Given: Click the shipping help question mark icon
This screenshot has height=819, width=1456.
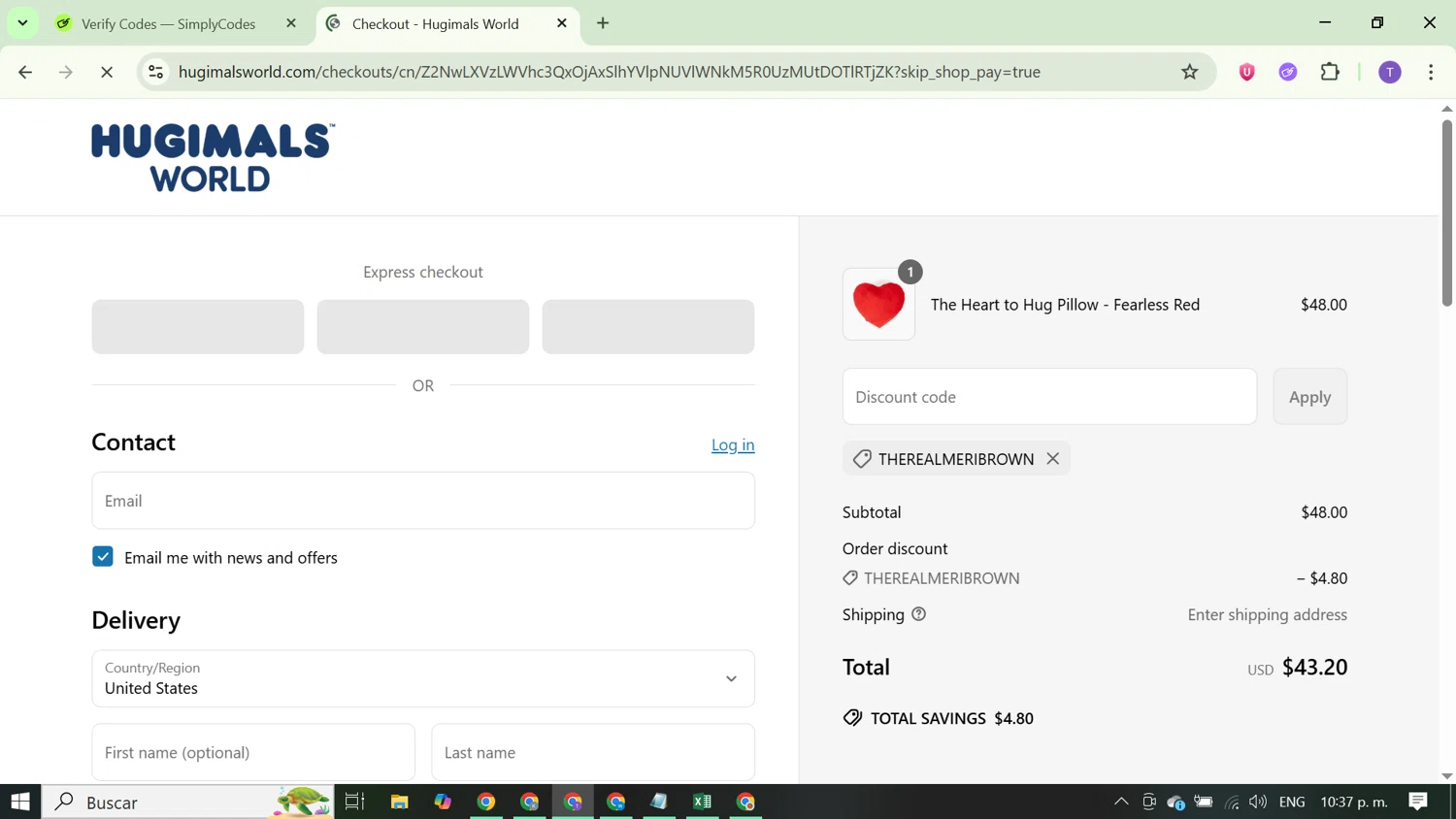Looking at the screenshot, I should [x=918, y=614].
